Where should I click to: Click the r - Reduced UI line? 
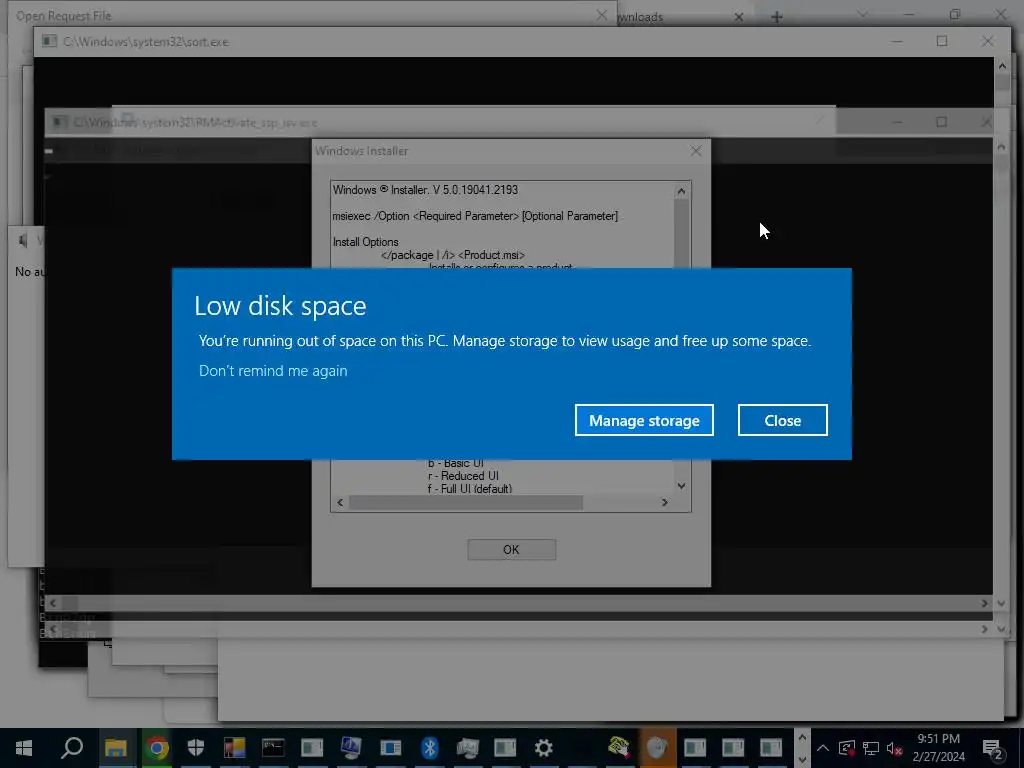coord(463,475)
